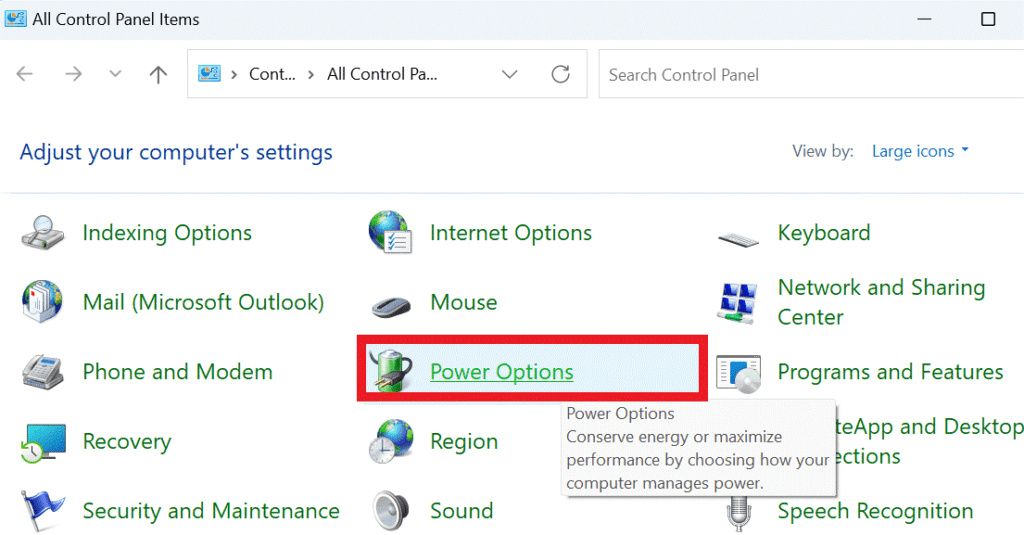
Task: Open the Indexing Options link
Action: click(167, 233)
